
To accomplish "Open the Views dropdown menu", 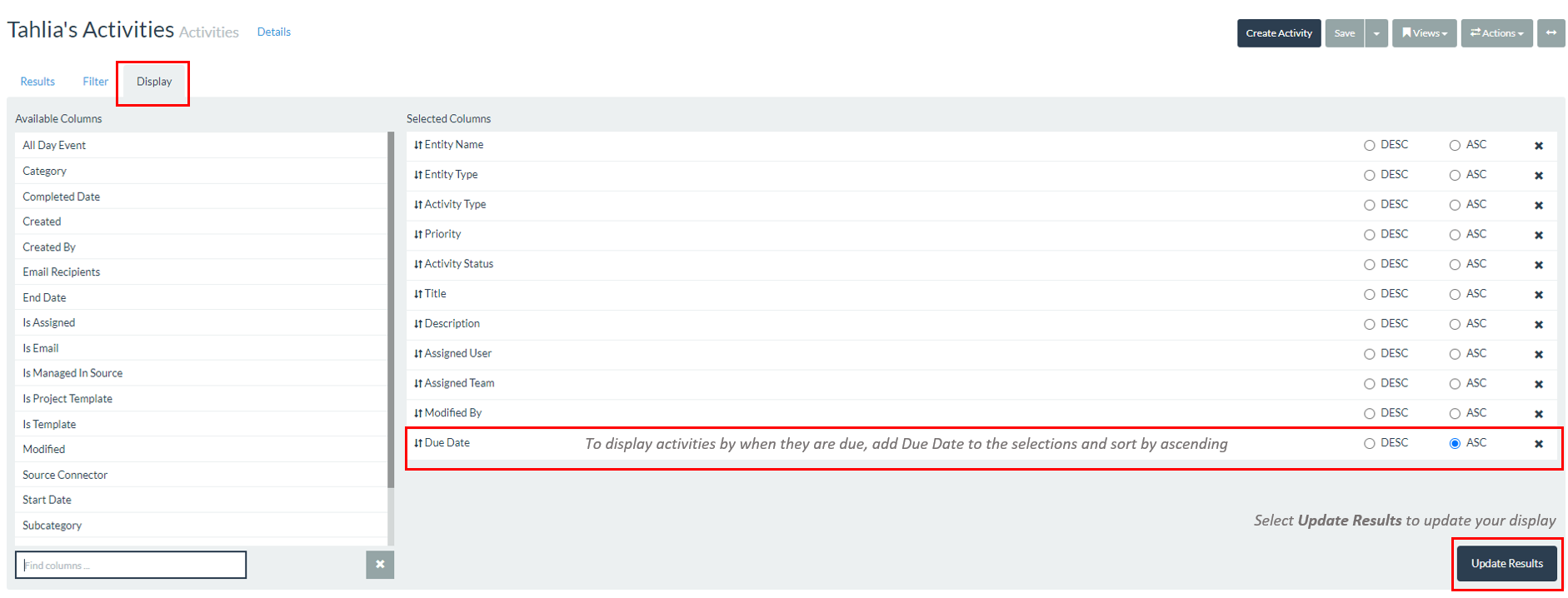I will pos(1424,33).
